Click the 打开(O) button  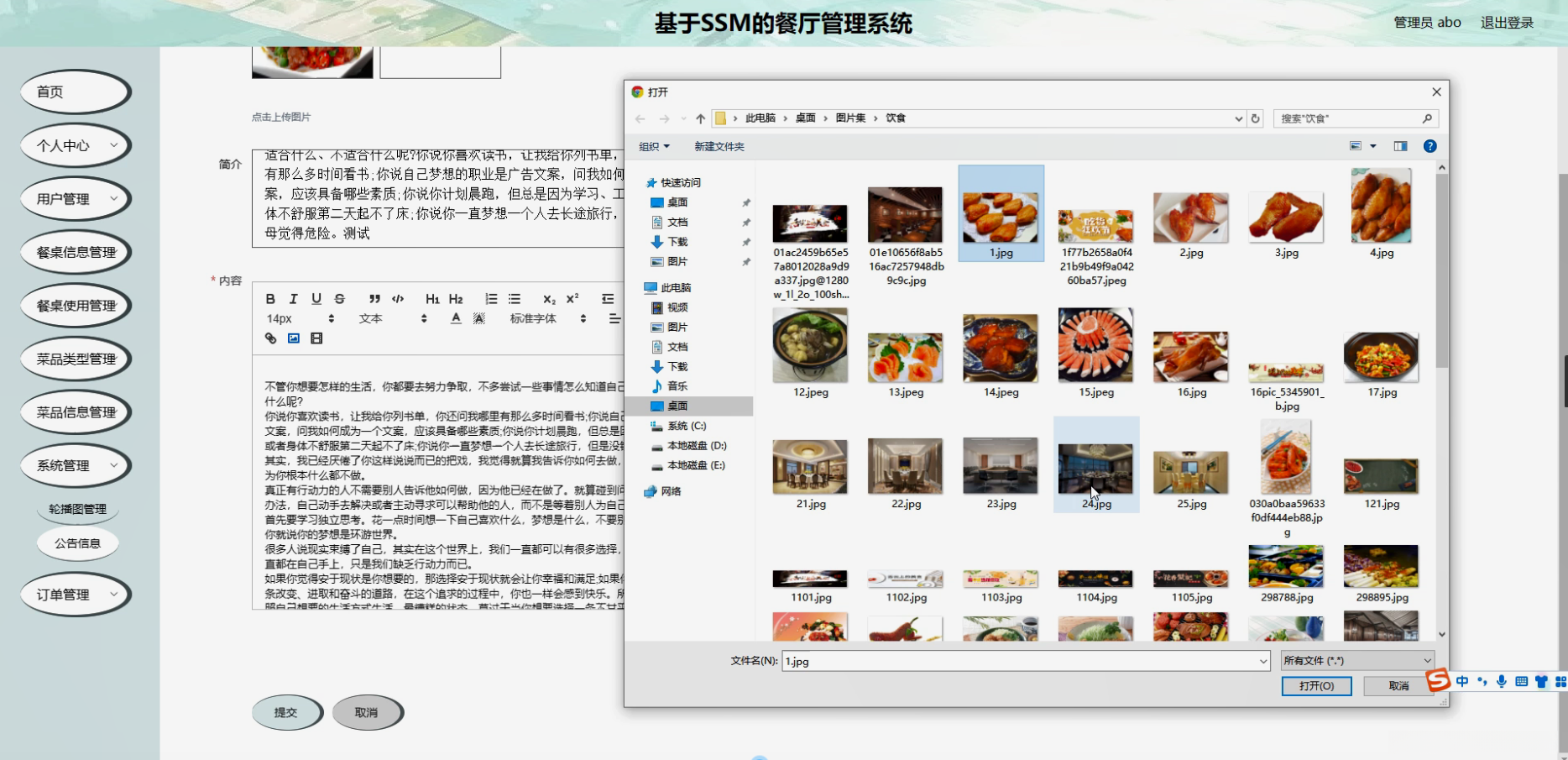[x=1316, y=686]
